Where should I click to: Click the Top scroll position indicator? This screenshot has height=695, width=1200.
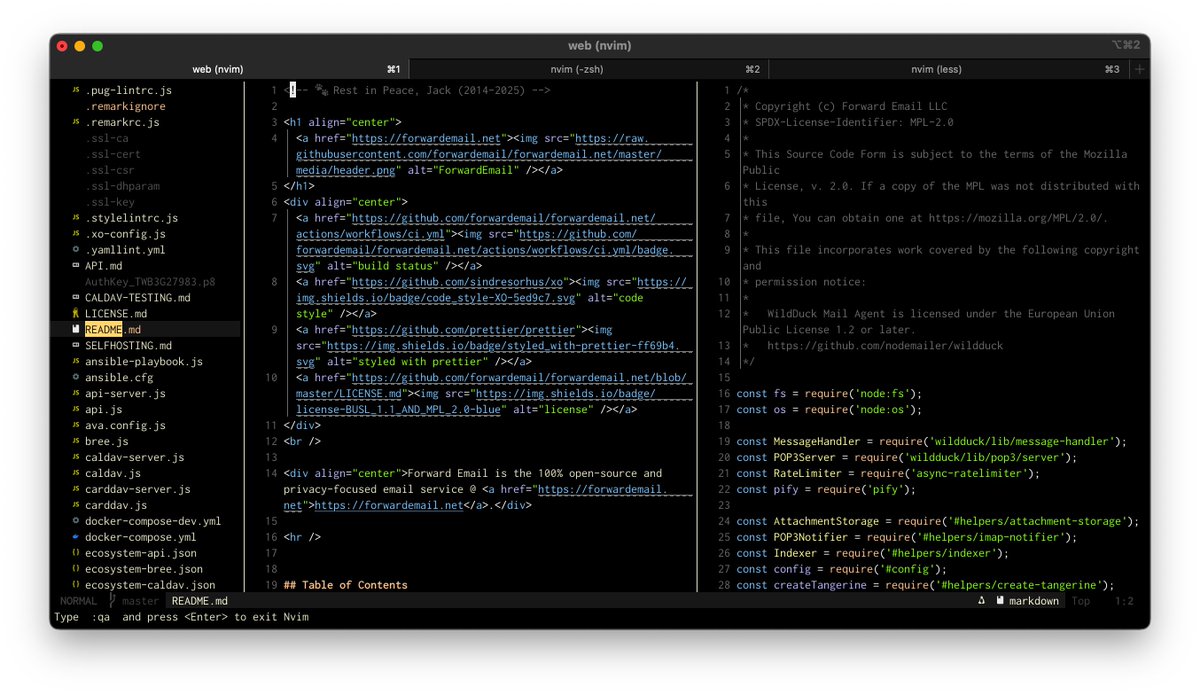tap(1081, 601)
